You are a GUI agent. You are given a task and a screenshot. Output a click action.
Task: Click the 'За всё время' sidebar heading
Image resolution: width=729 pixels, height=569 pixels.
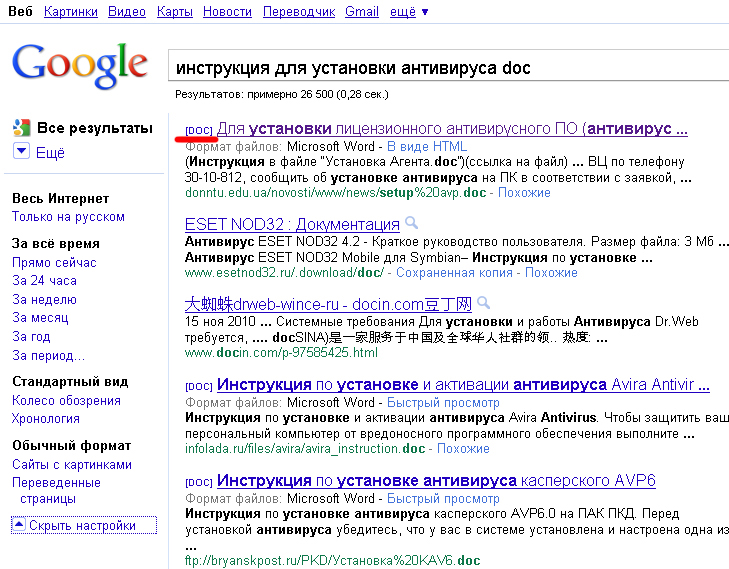click(56, 244)
